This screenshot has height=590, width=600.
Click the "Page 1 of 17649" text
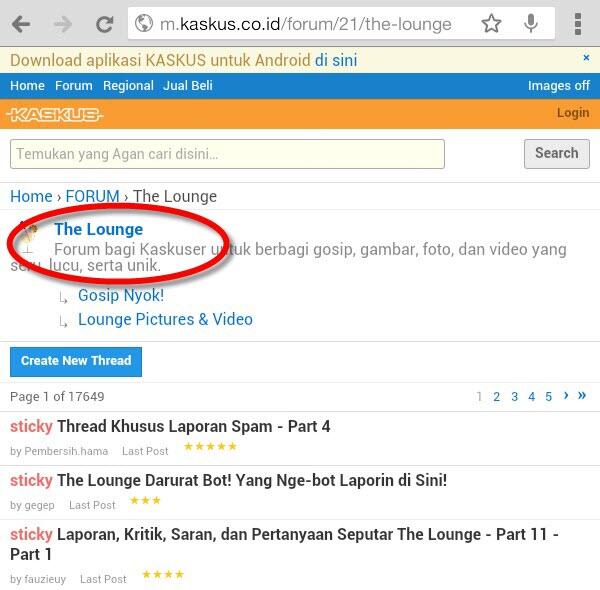pyautogui.click(x=57, y=396)
